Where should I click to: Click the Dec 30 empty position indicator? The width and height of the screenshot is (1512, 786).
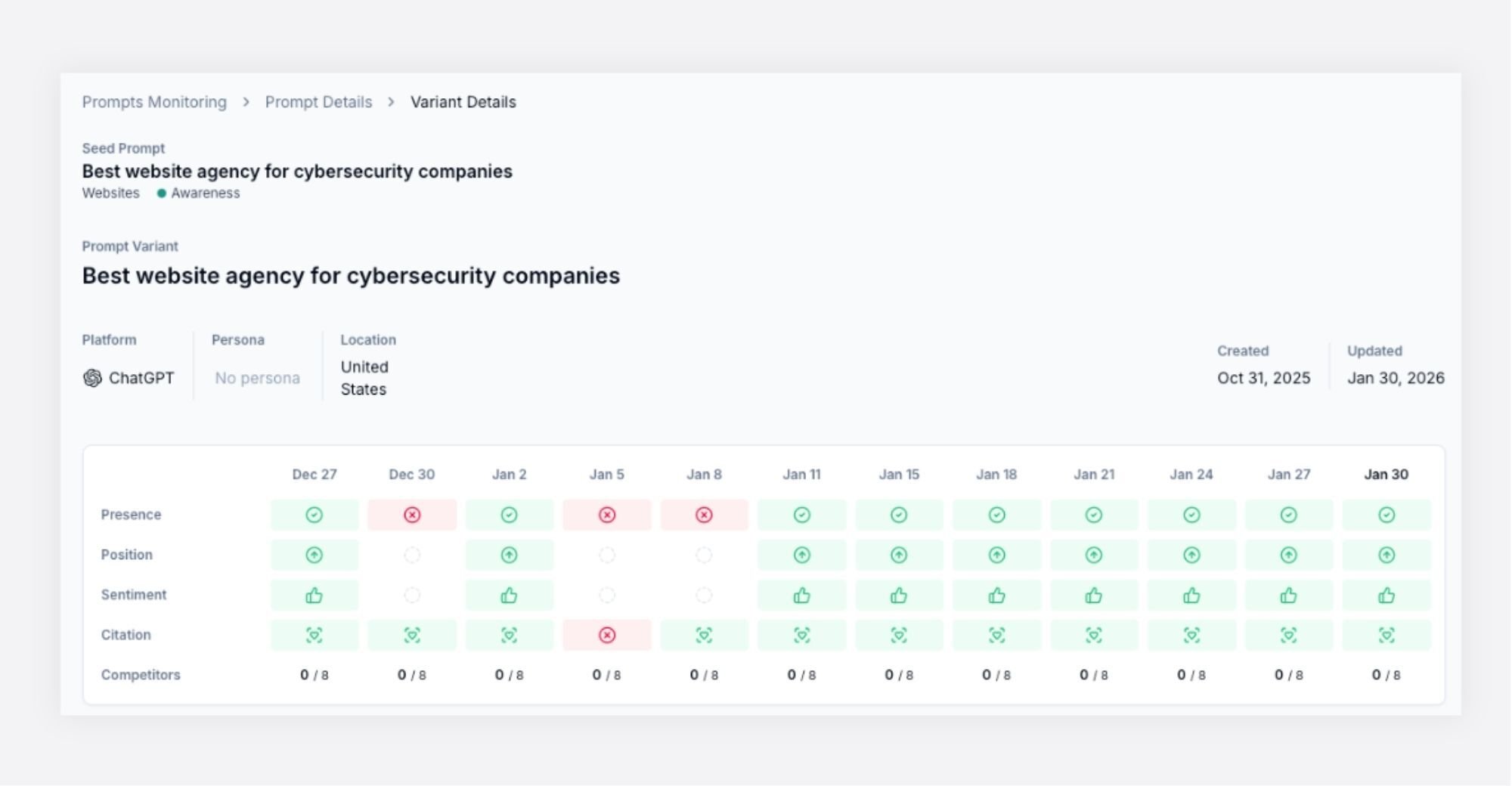click(x=412, y=555)
